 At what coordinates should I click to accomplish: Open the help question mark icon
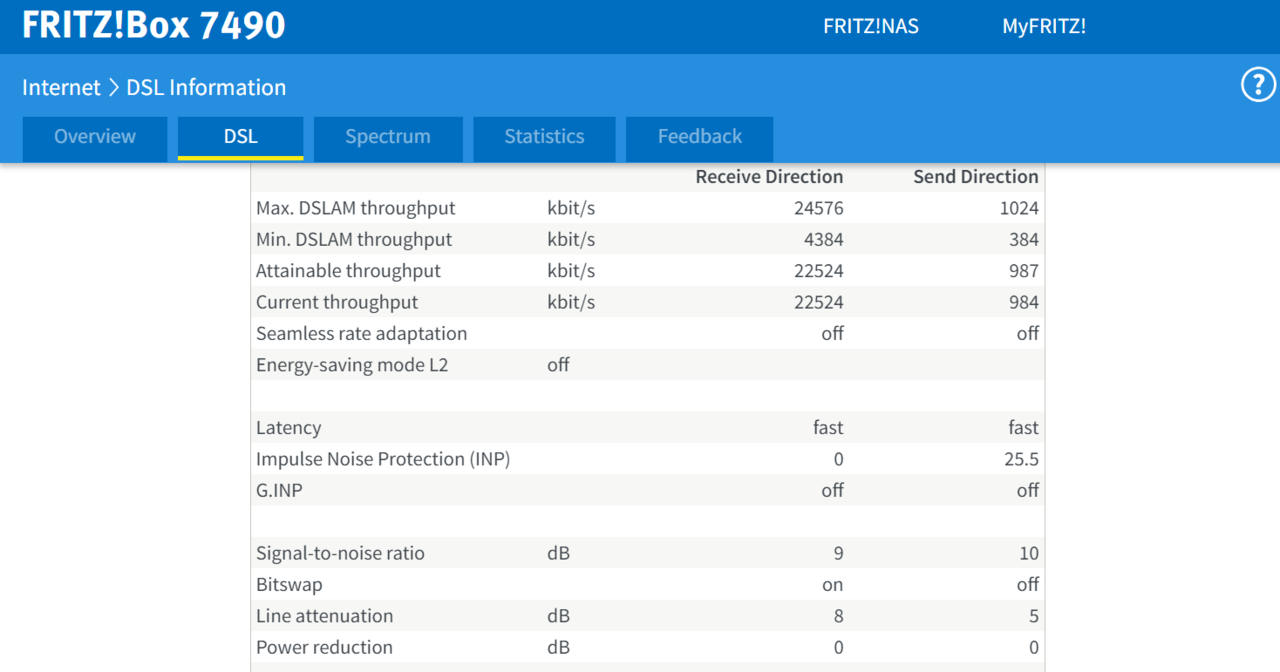1258,86
